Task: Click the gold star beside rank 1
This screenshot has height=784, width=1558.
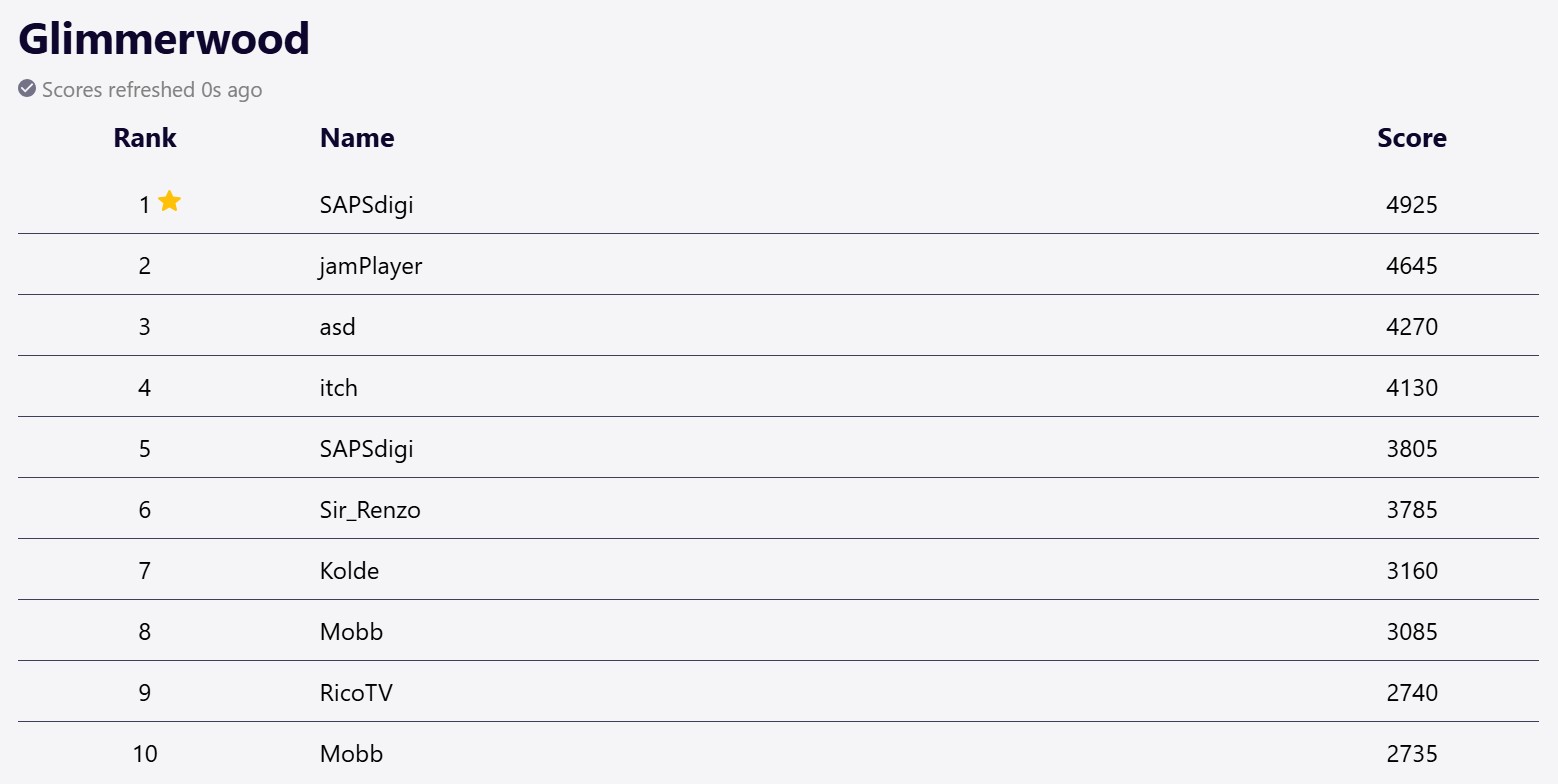Action: 170,202
